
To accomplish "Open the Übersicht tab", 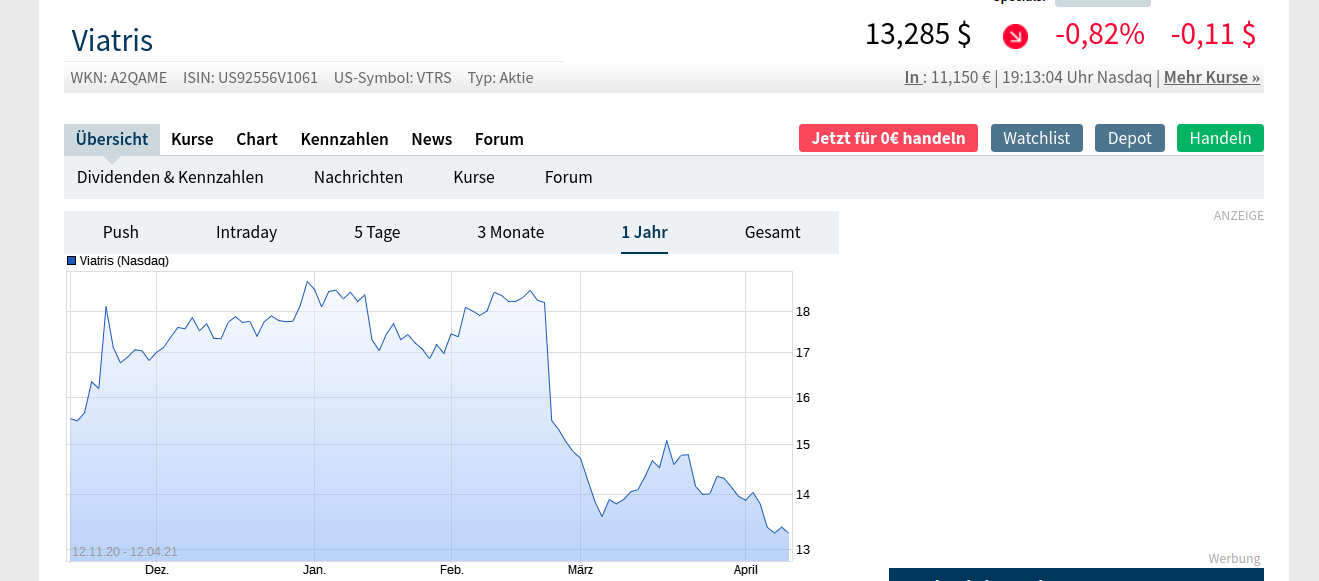I will tap(112, 139).
